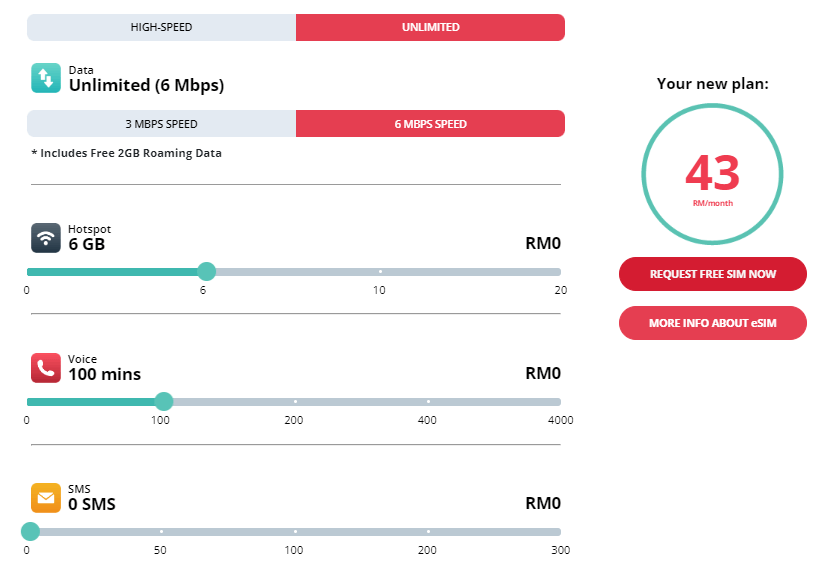Switch to High-Speed data plan
Viewport: 828px width, 571px height.
click(161, 27)
